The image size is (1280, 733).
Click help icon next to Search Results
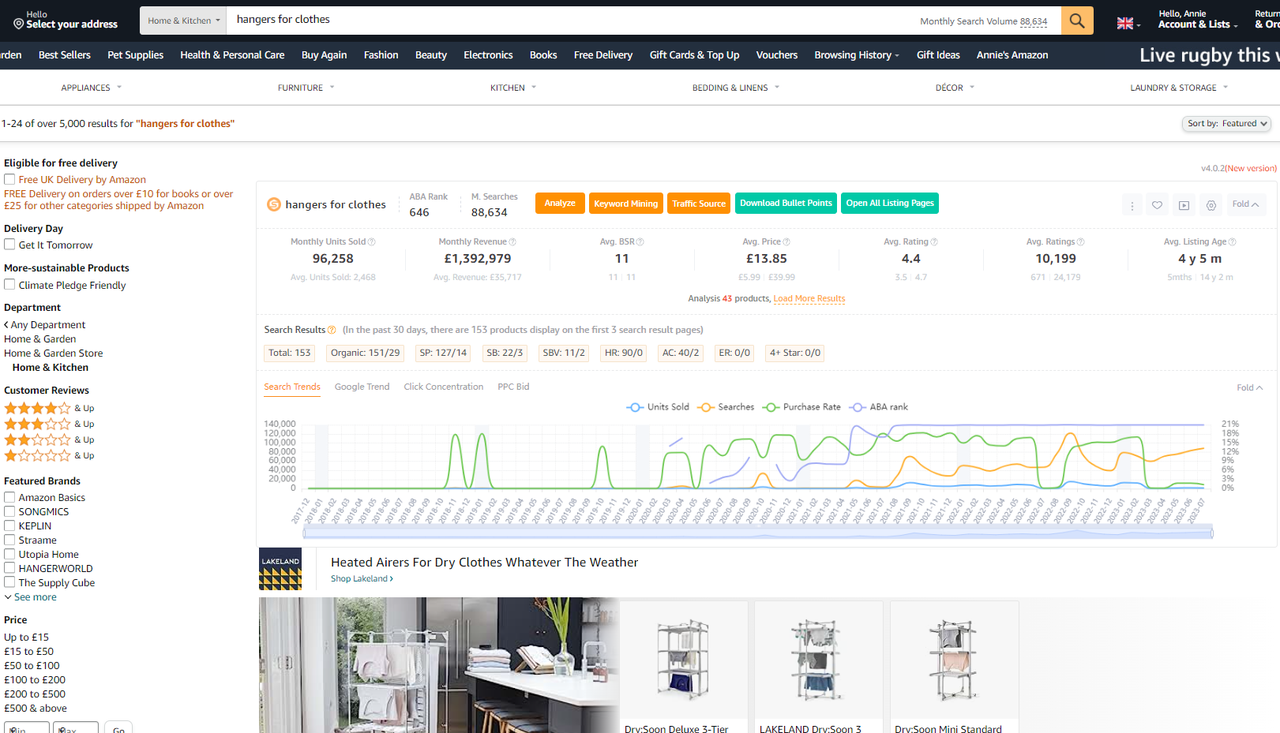332,330
